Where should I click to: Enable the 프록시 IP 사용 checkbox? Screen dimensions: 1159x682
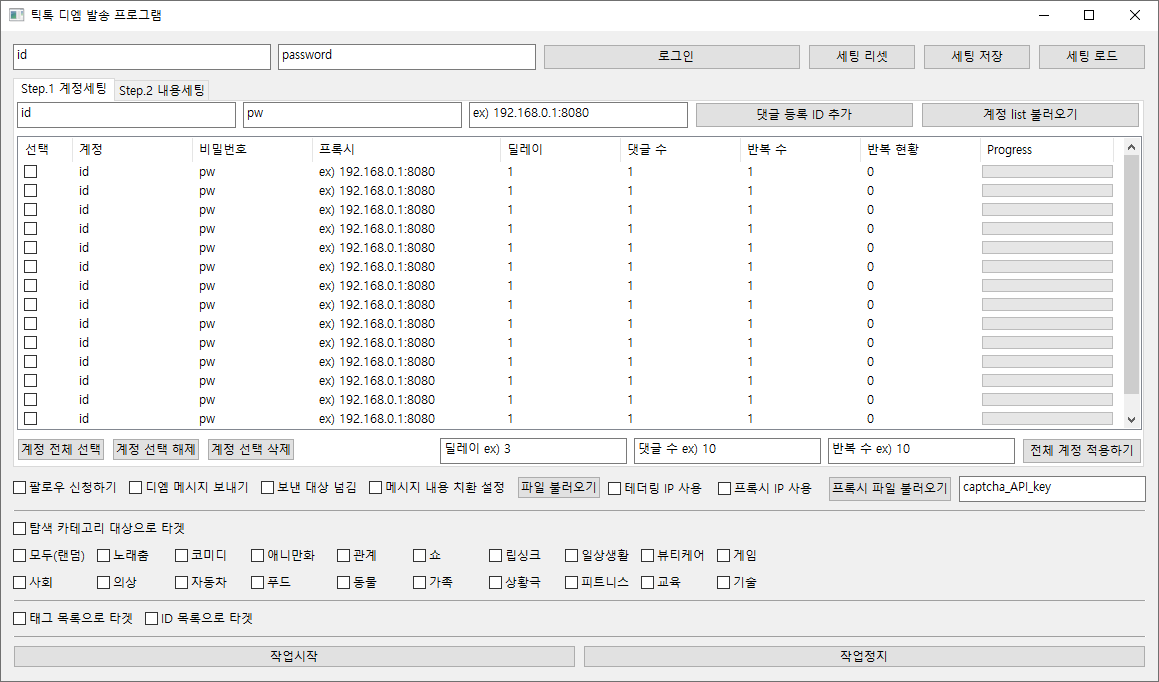click(724, 488)
